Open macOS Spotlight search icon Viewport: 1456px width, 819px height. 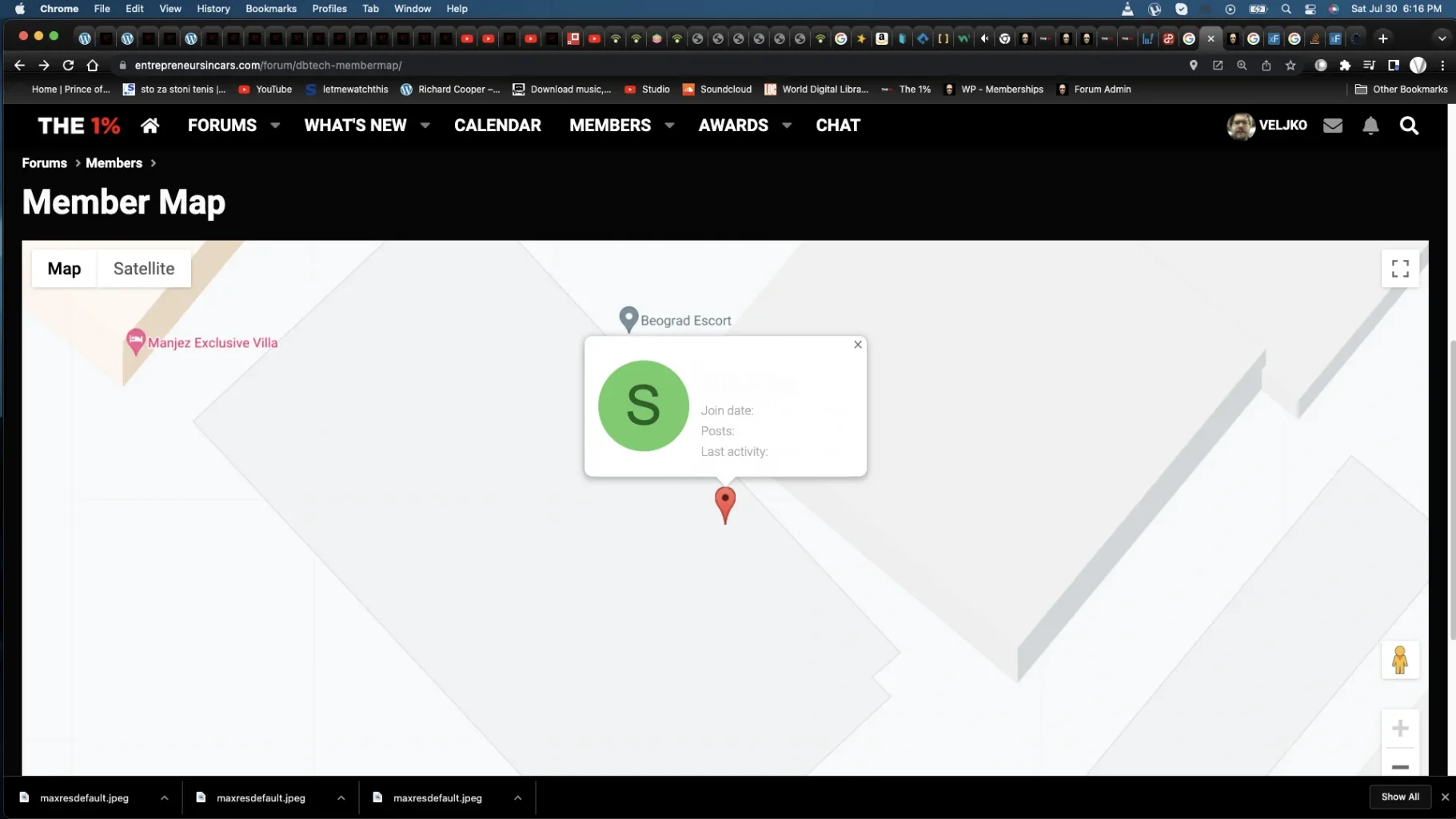click(x=1286, y=9)
